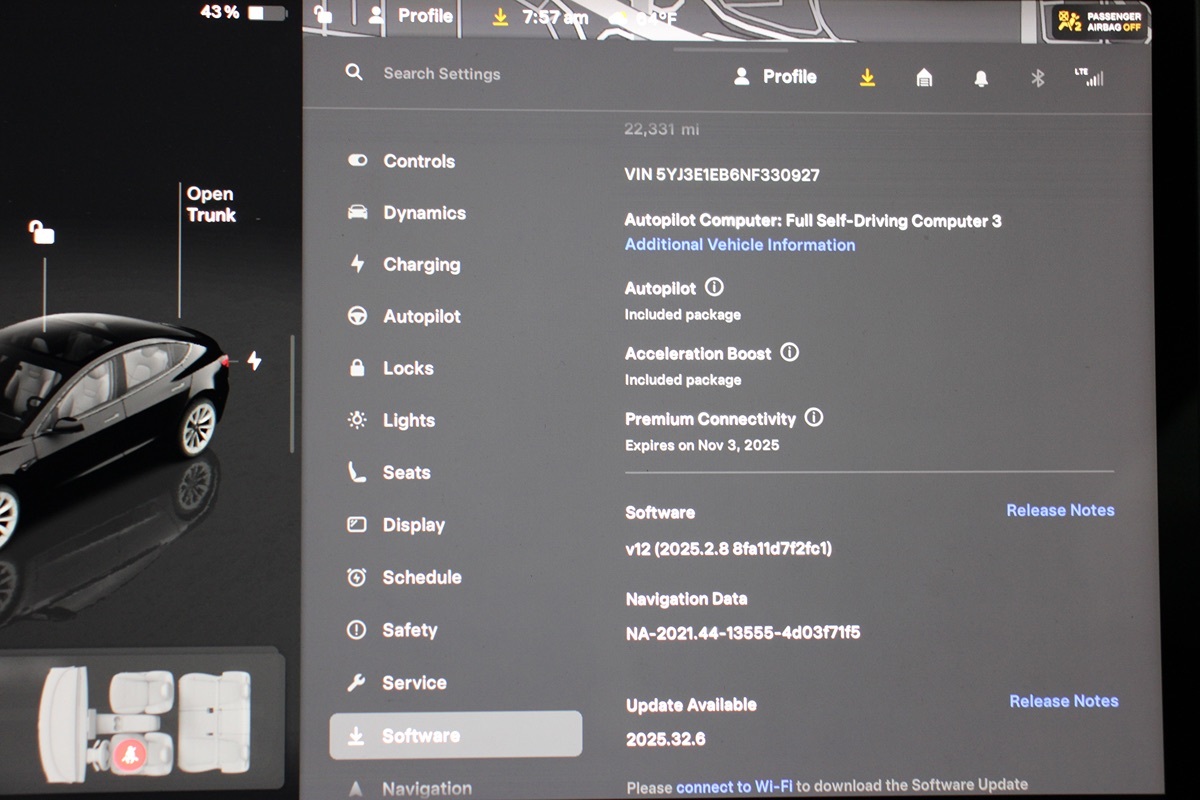The height and width of the screenshot is (800, 1200).
Task: Open Release Notes for current Software
Action: coord(1059,510)
